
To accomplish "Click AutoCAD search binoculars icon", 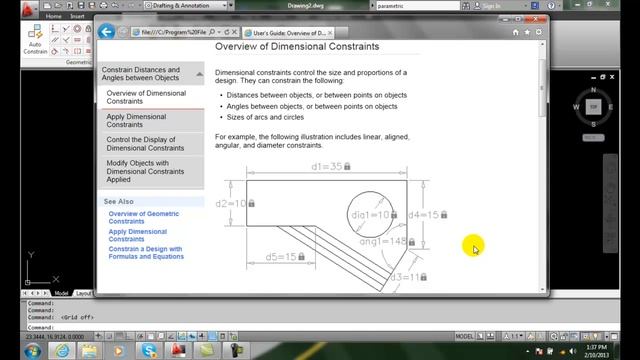I will [x=466, y=6].
